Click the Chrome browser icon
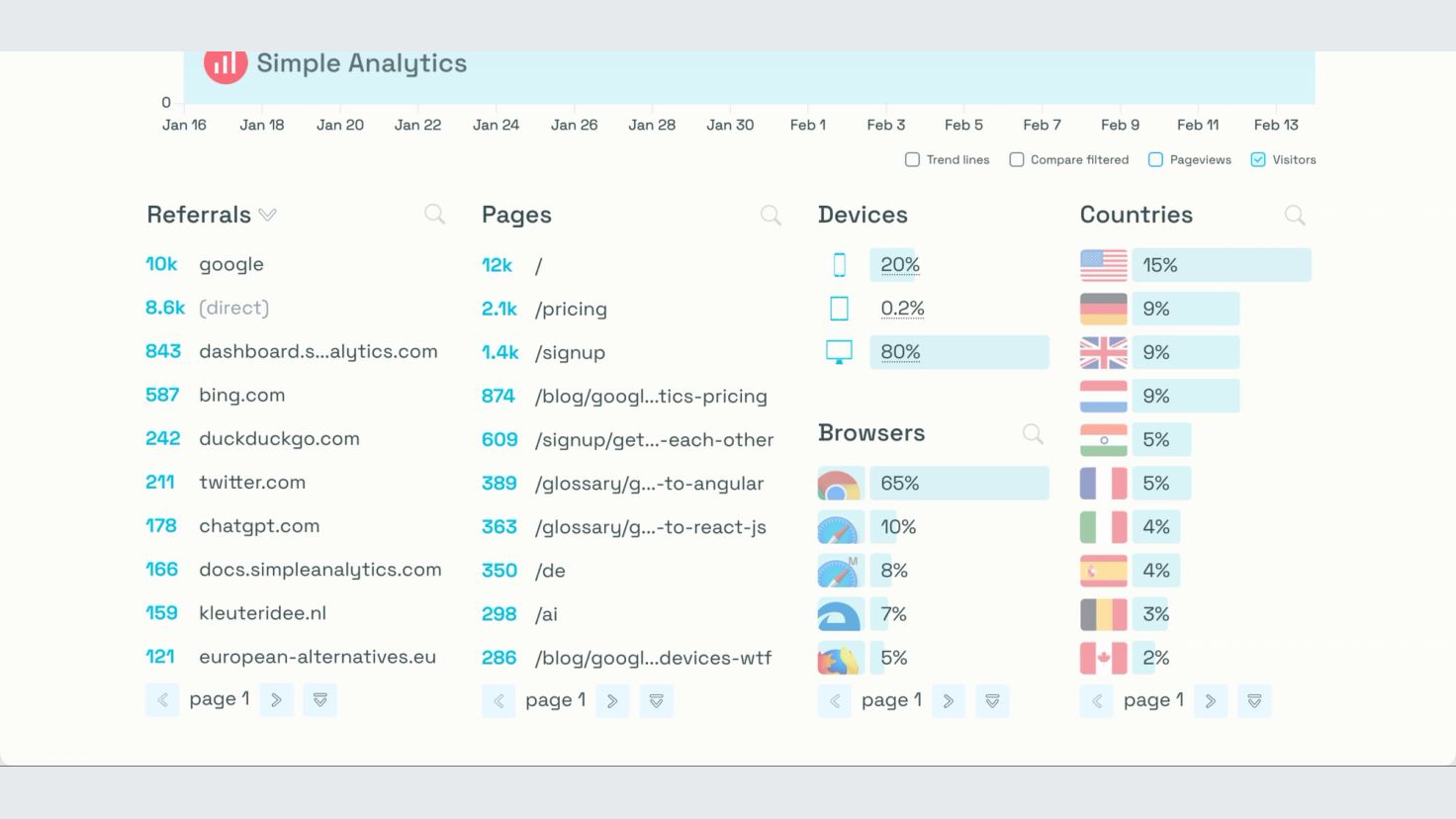Screen dimensions: 1456x819 pos(839,484)
